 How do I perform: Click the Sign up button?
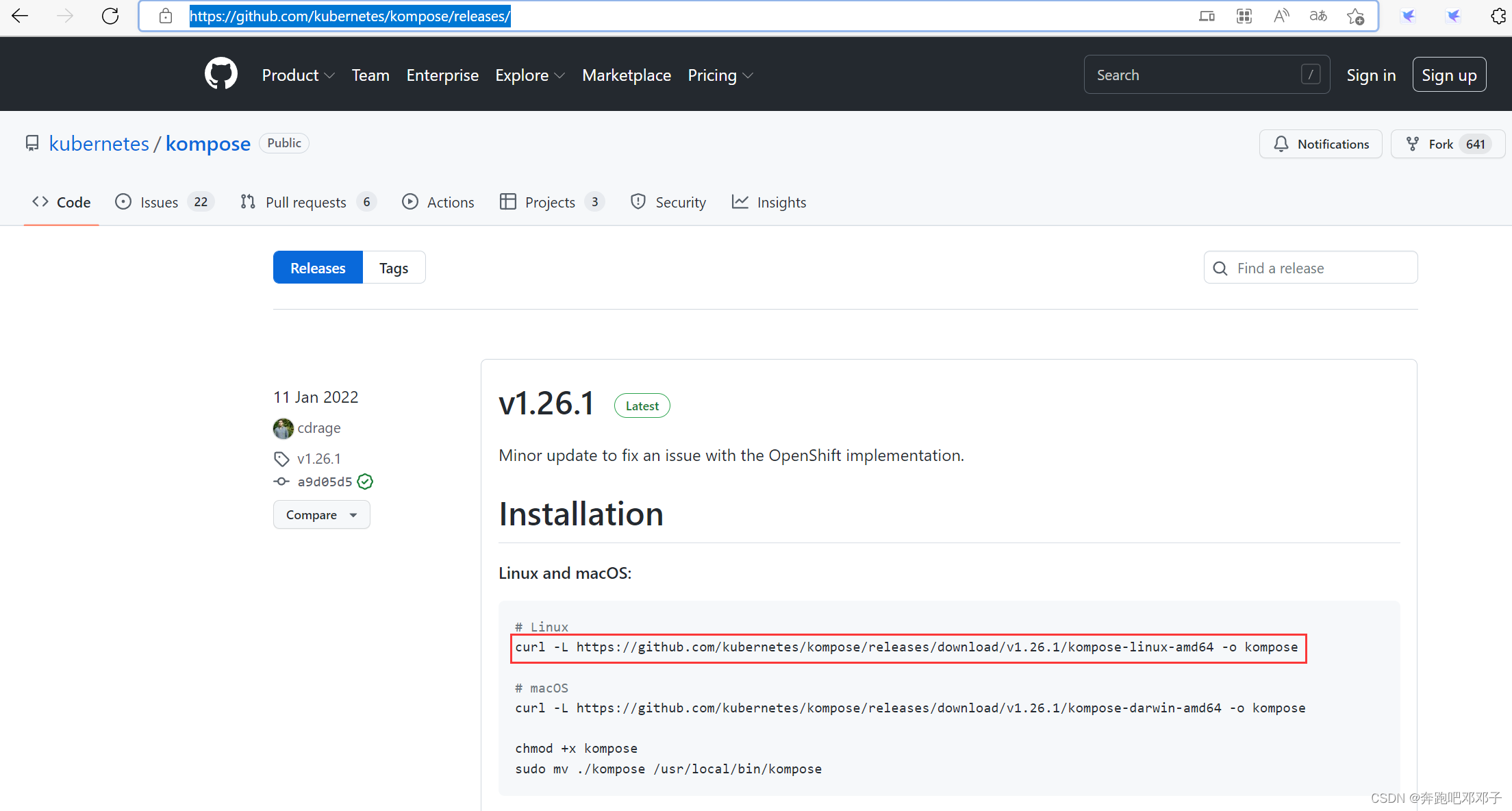pos(1449,75)
